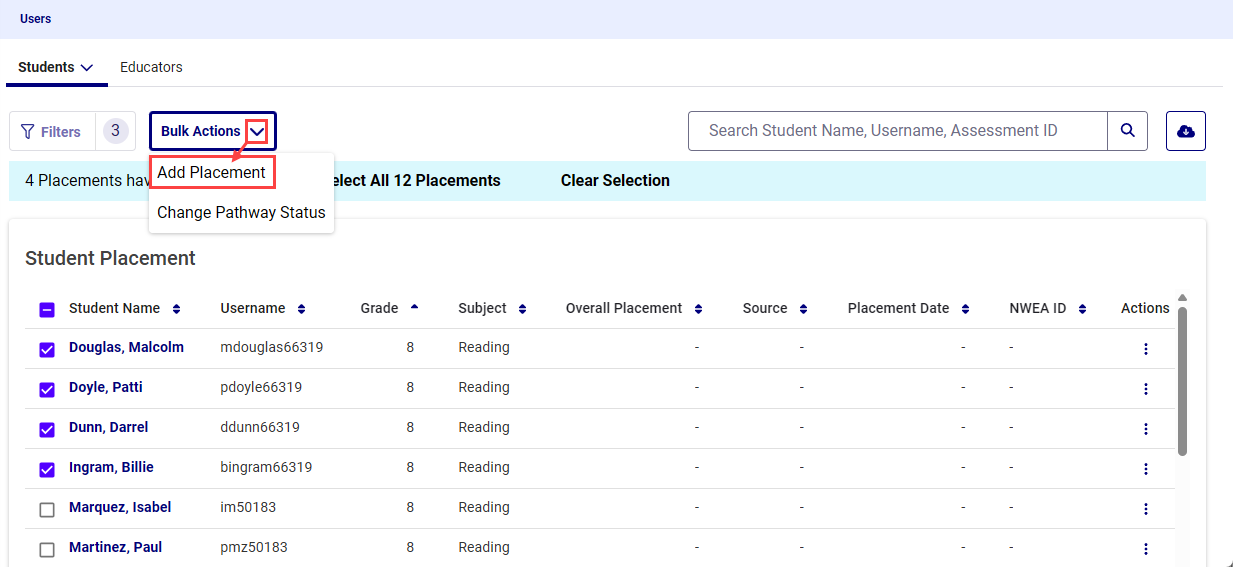Check Martinez, Paul row checkbox

(47, 550)
